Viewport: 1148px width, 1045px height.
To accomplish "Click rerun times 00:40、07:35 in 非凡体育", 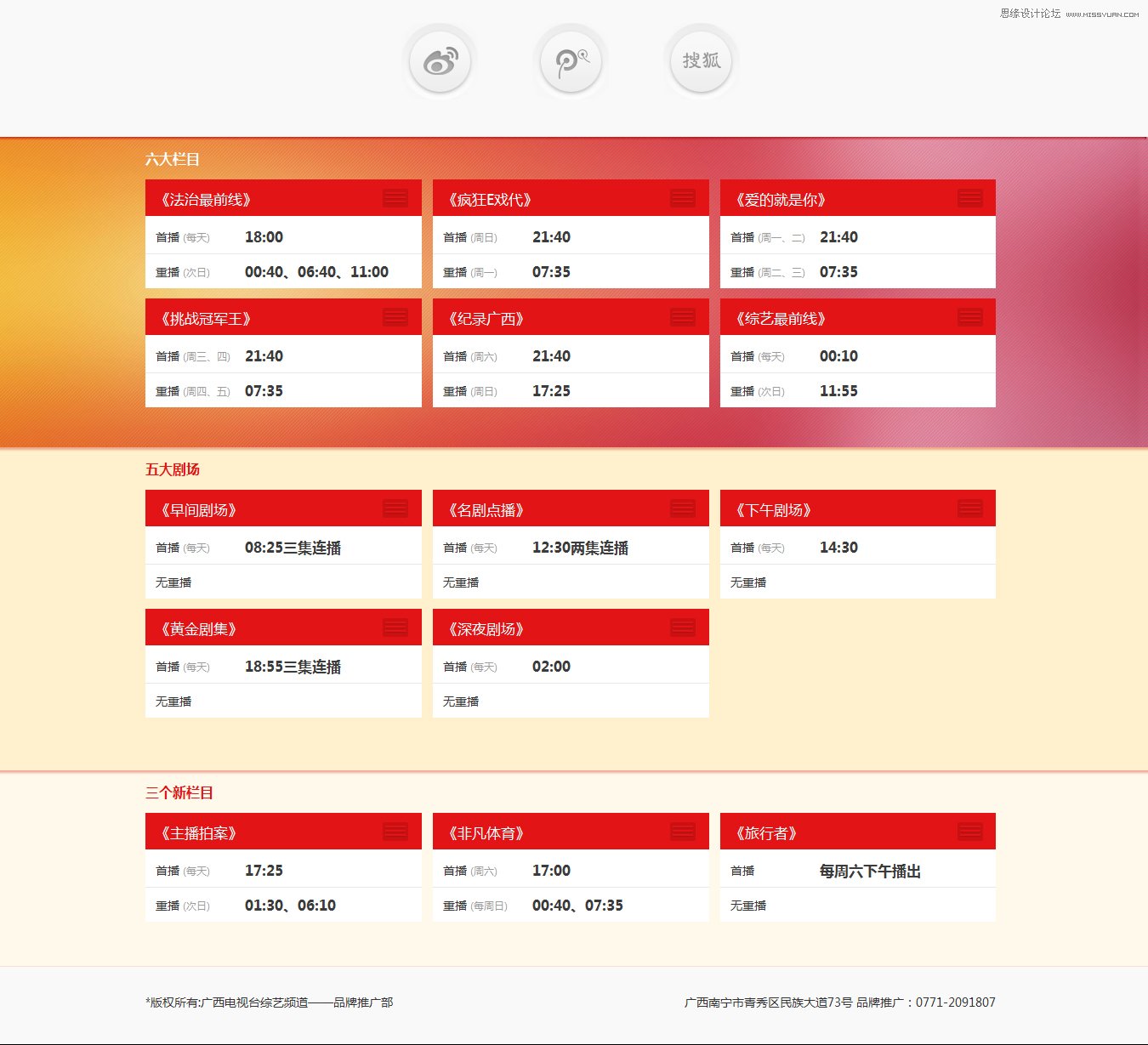I will 577,906.
